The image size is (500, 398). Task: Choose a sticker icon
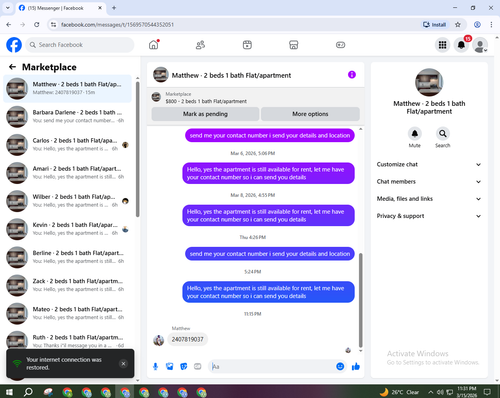pos(184,367)
